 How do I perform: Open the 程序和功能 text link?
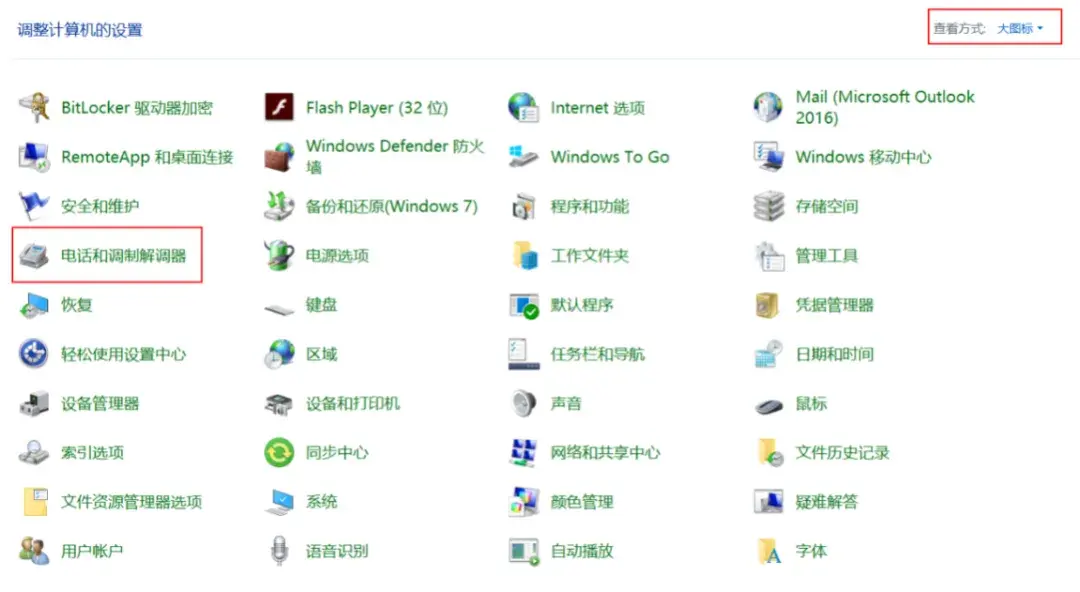click(590, 206)
